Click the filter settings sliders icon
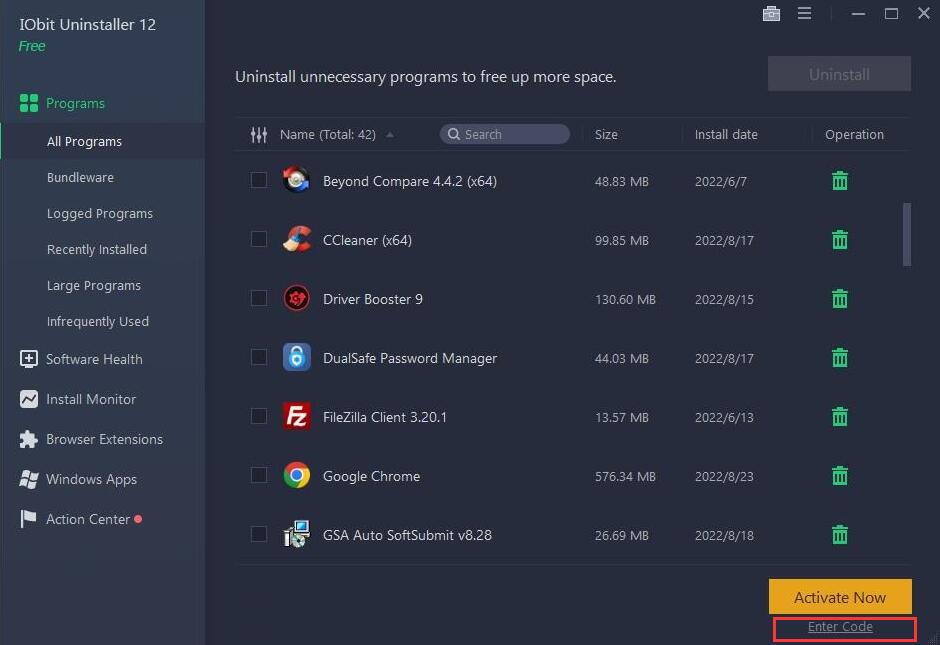This screenshot has width=940, height=645. [259, 135]
